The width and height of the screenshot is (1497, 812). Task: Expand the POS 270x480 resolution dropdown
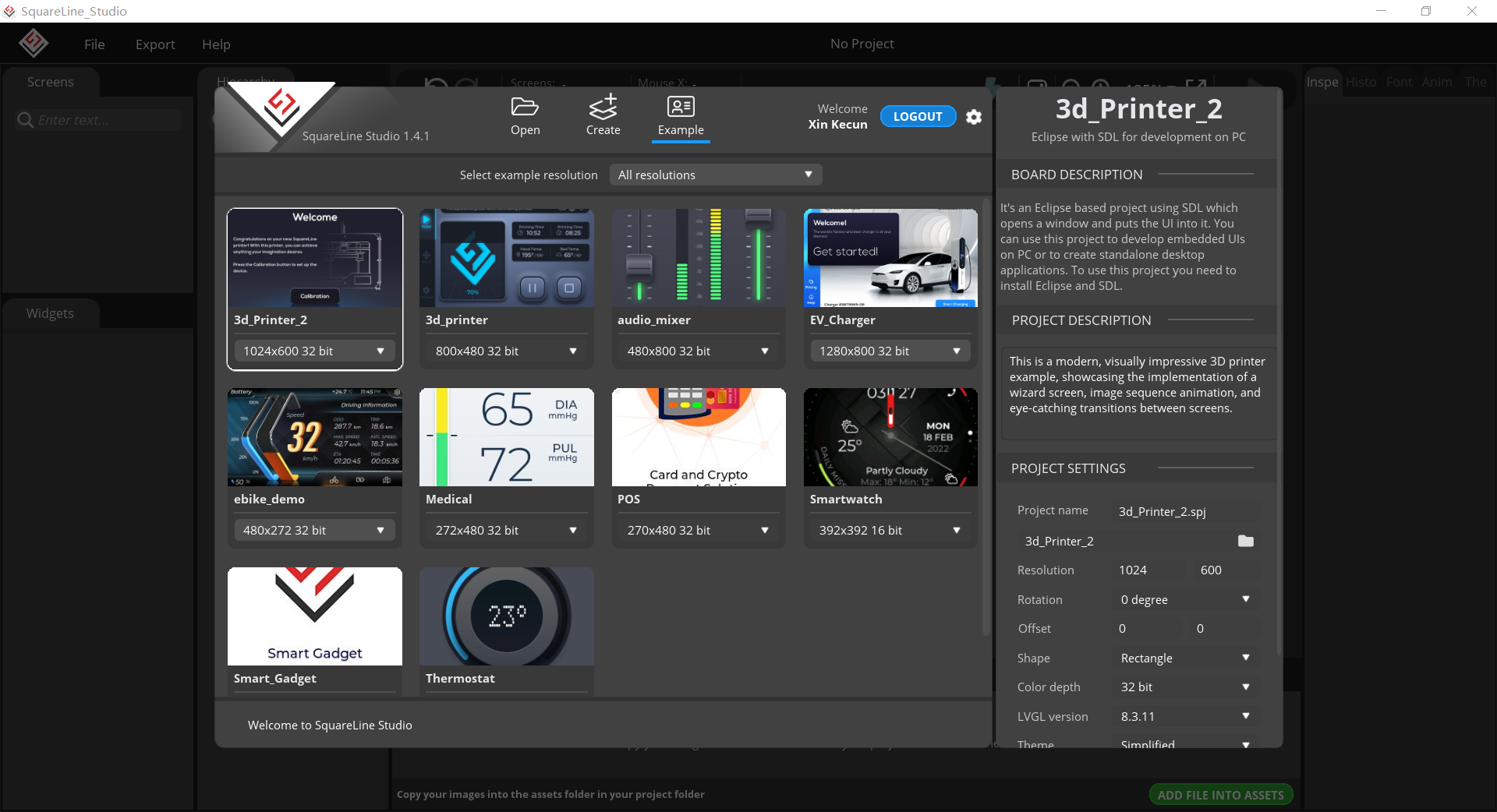click(699, 531)
